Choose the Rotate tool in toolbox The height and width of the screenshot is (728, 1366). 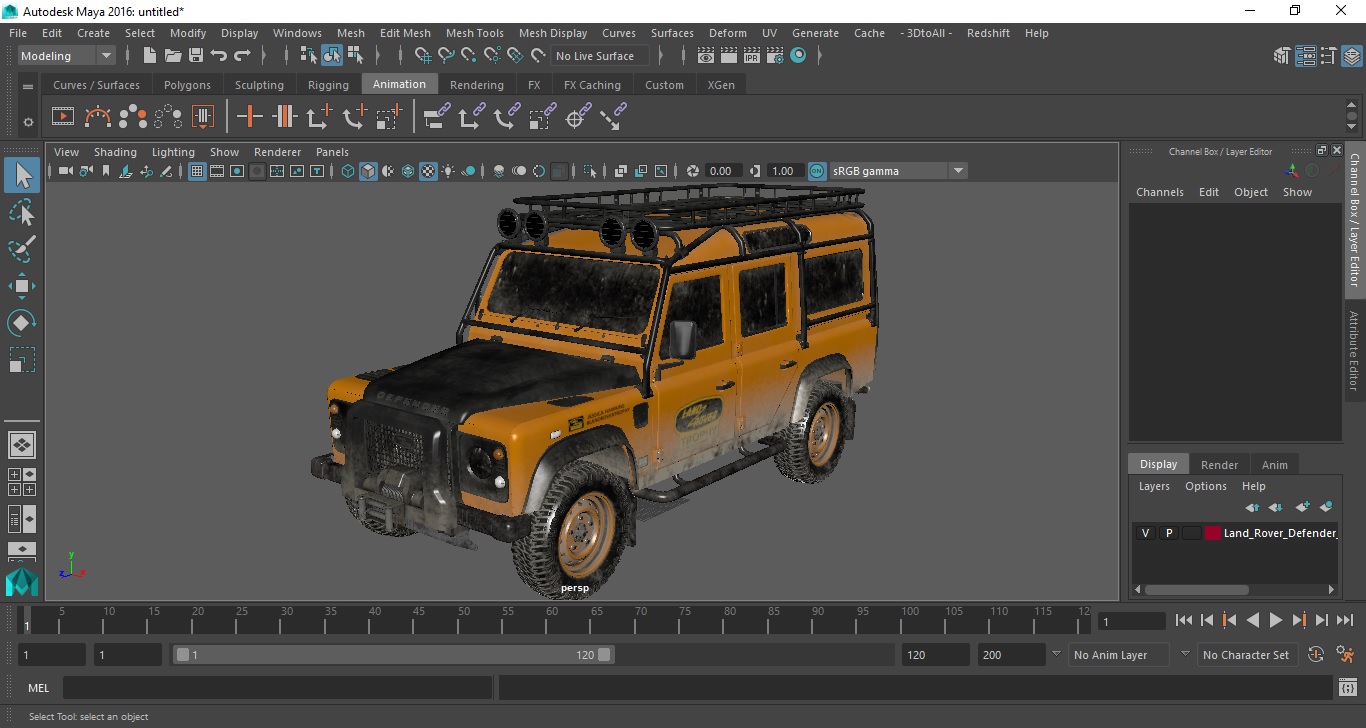22,323
